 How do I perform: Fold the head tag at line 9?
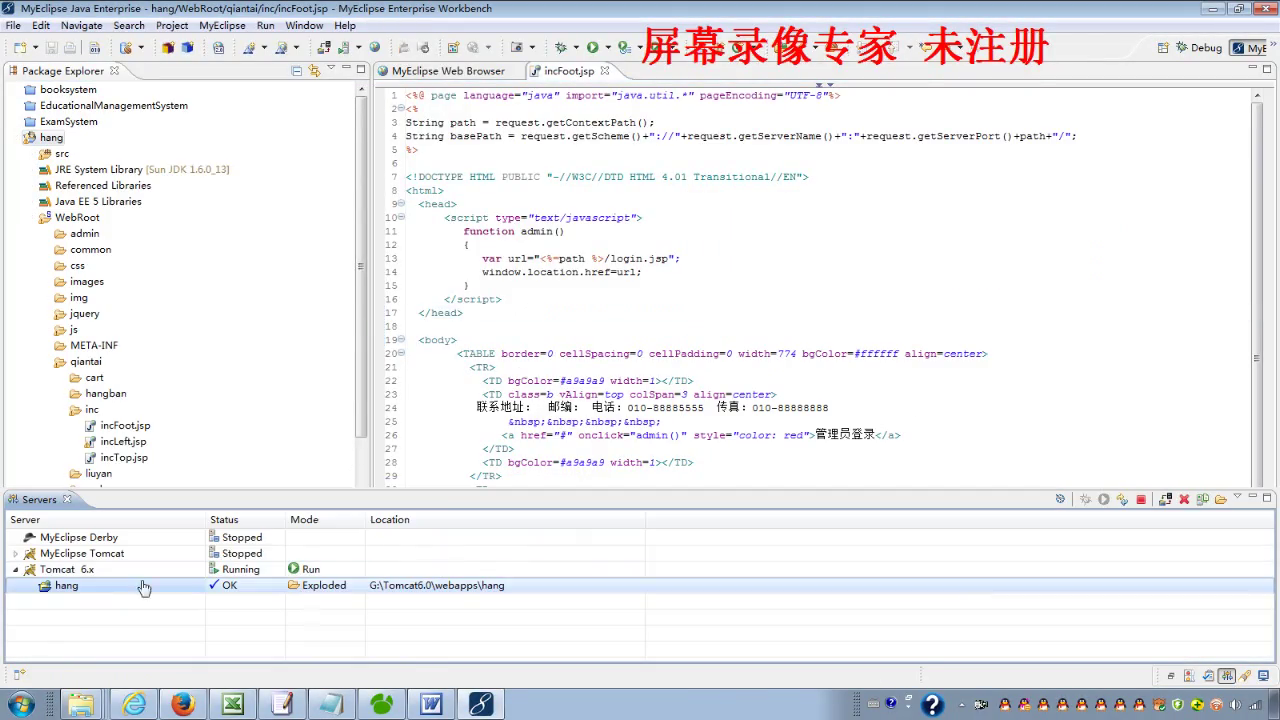pyautogui.click(x=401, y=204)
